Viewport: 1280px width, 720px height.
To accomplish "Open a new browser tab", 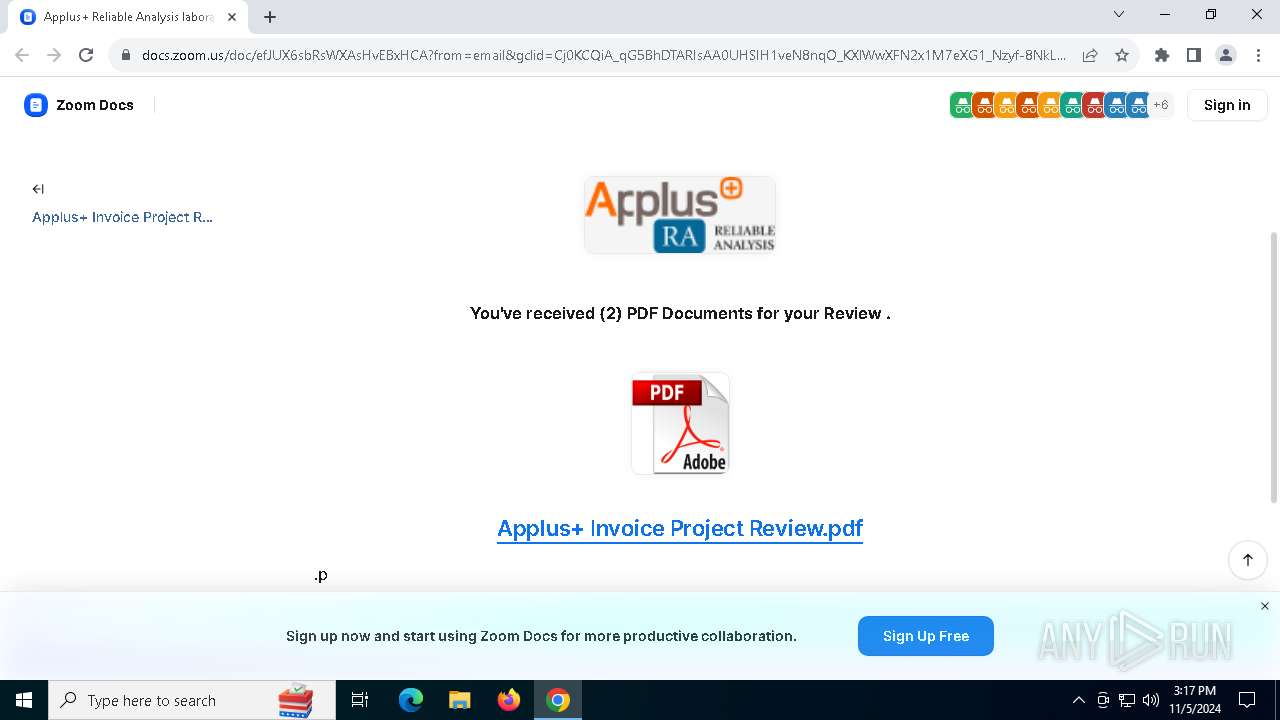I will [270, 17].
